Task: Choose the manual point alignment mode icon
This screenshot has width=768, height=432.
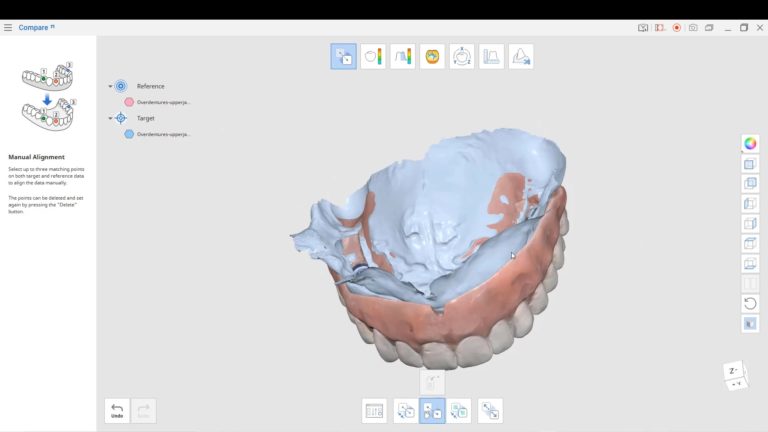Action: pos(432,411)
